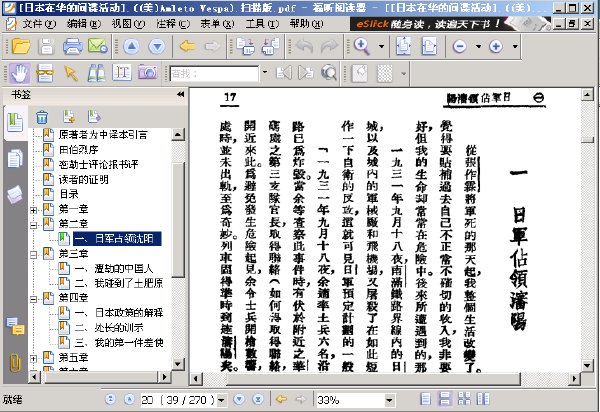The height and width of the screenshot is (412, 600).
Task: Select the 读者的证明 bookmark
Action: point(84,179)
